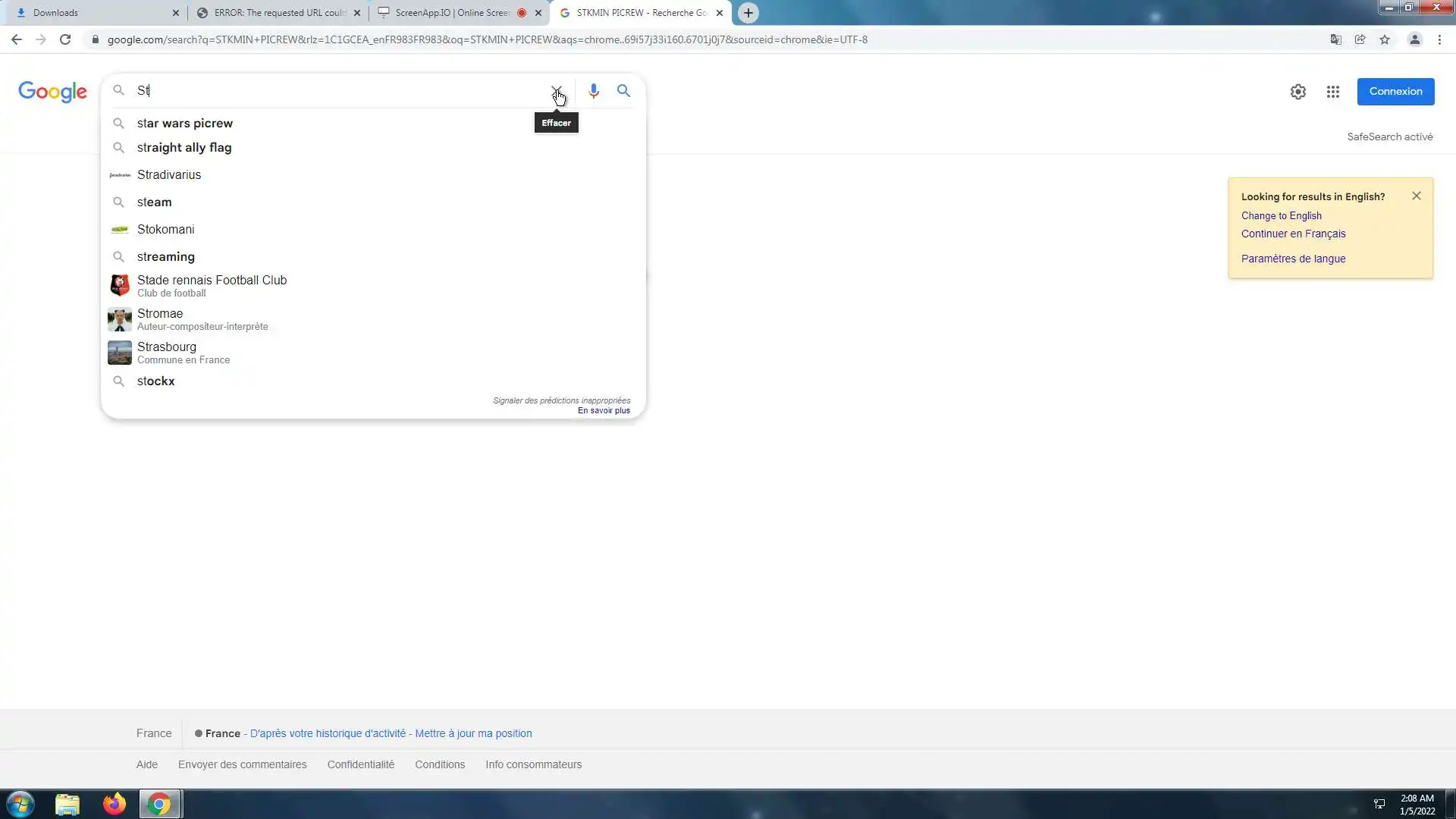Reload the page
The image size is (1456, 819).
point(65,39)
